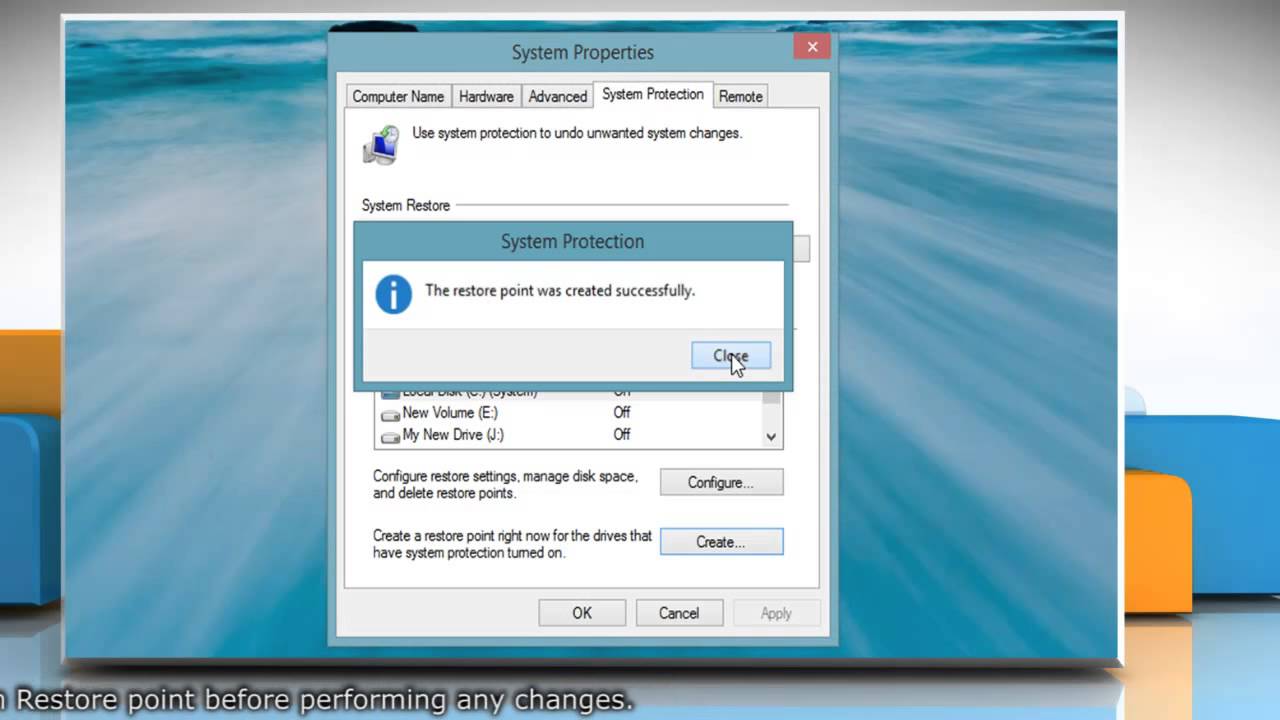This screenshot has width=1280, height=720.
Task: Click the Off status for My New Drive (J:)
Action: click(622, 435)
